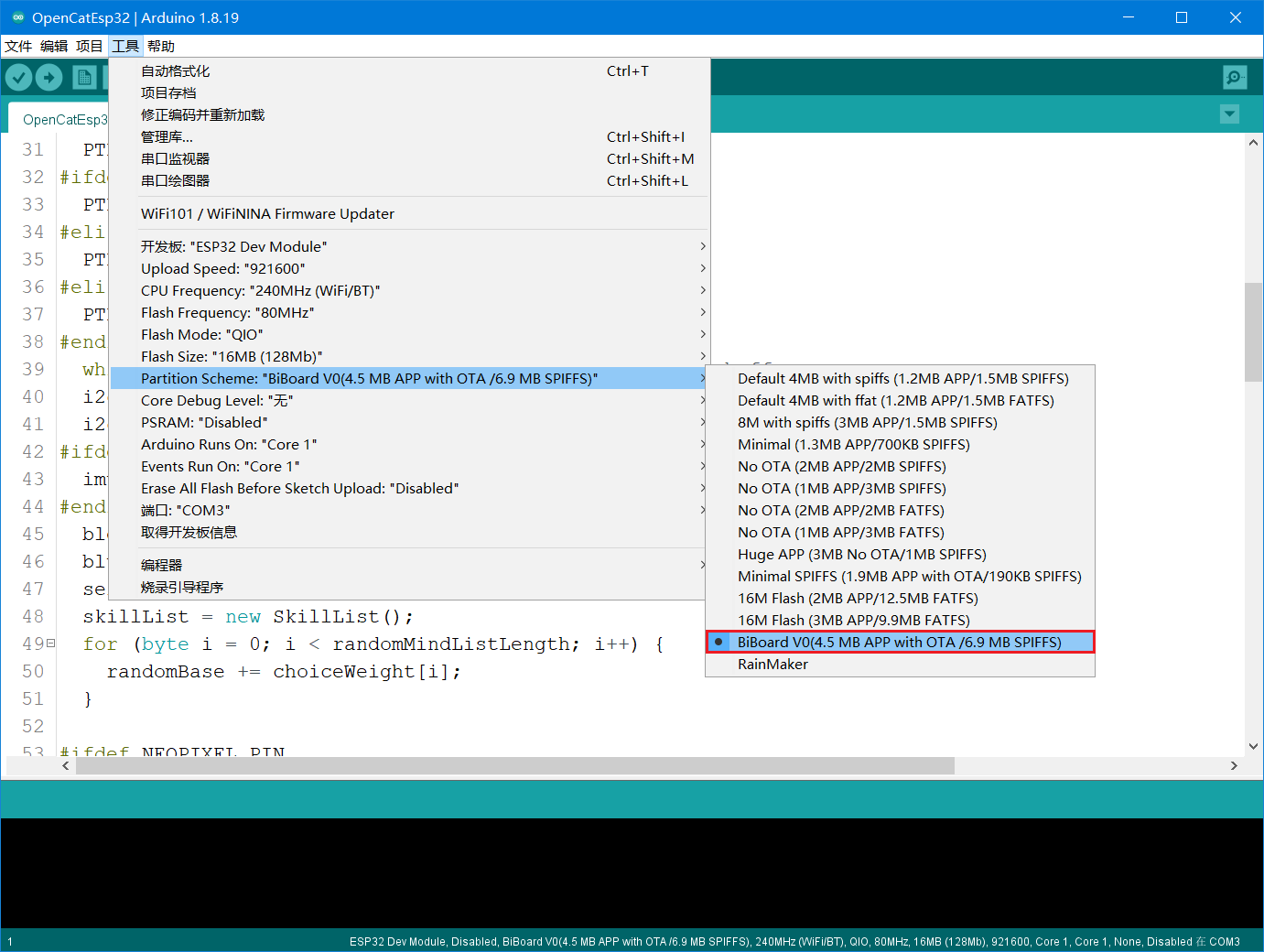Click the Arduino logo in the title bar
The image size is (1264, 952).
pos(16,17)
